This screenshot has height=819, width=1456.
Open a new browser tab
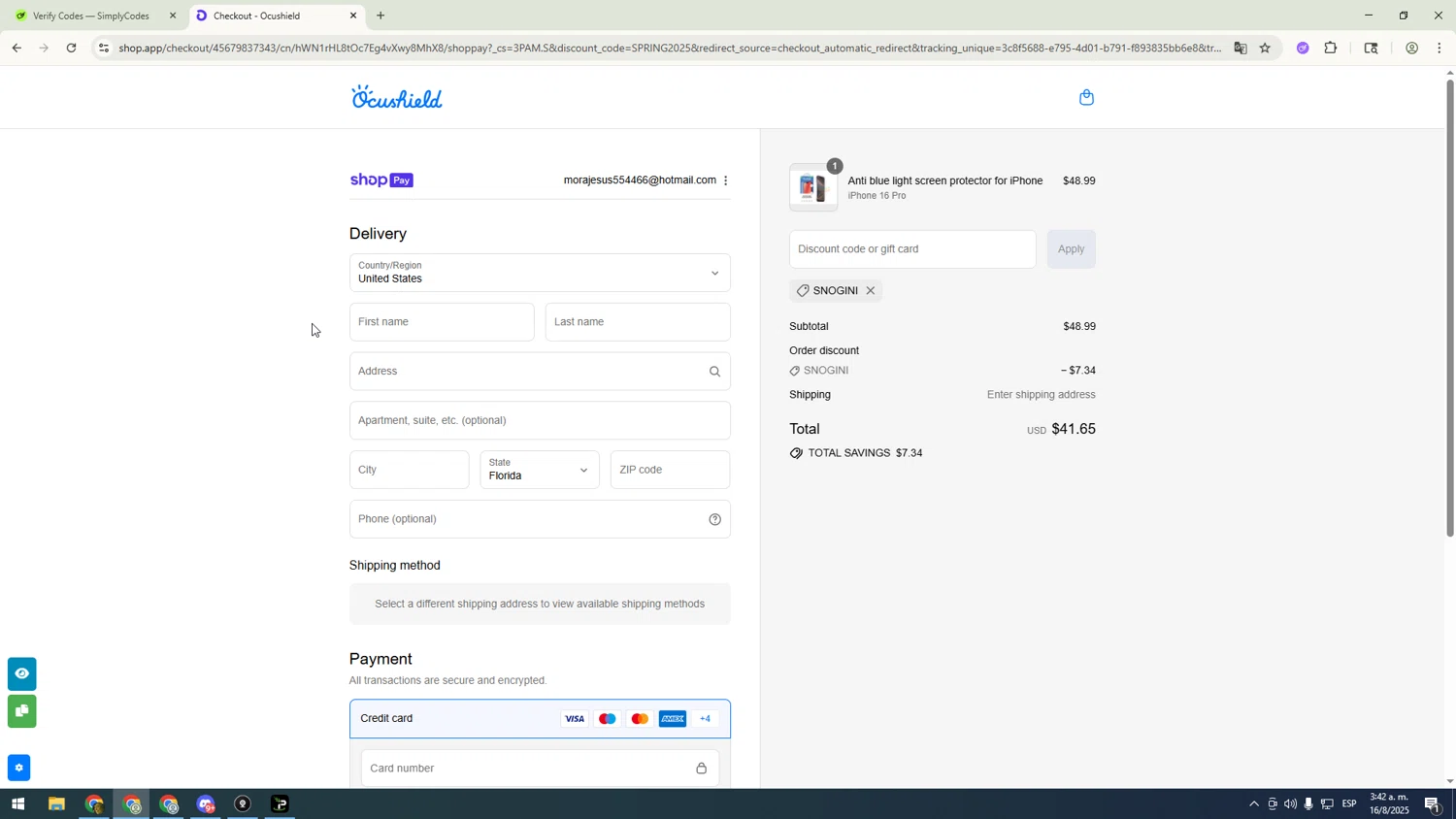pos(381,16)
